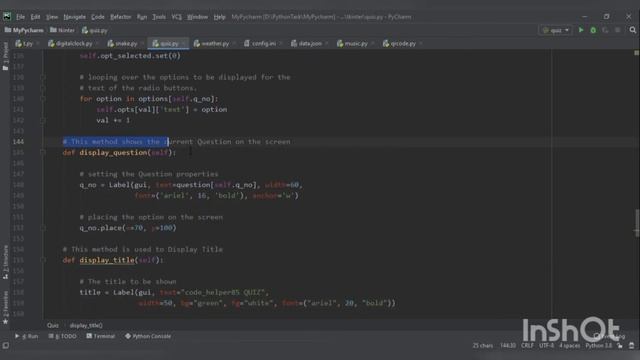Open the File menu
640x360 pixels.
(20, 17)
